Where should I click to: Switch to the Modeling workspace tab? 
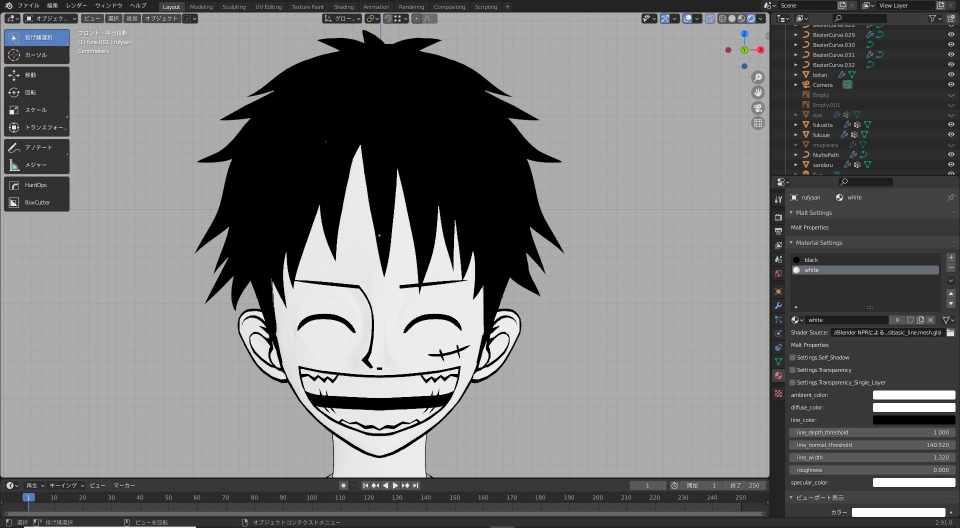[201, 7]
